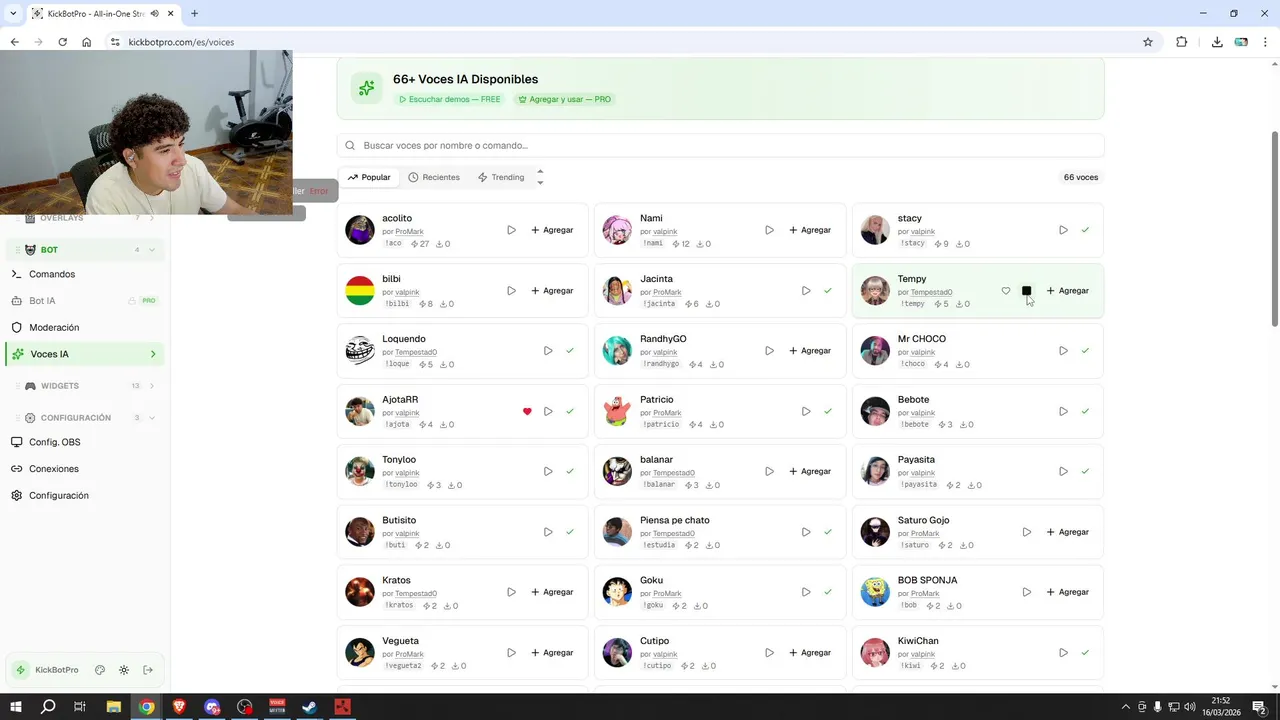This screenshot has width=1280, height=720.
Task: Open the tab search dropdown arrow
Action: coord(13,13)
